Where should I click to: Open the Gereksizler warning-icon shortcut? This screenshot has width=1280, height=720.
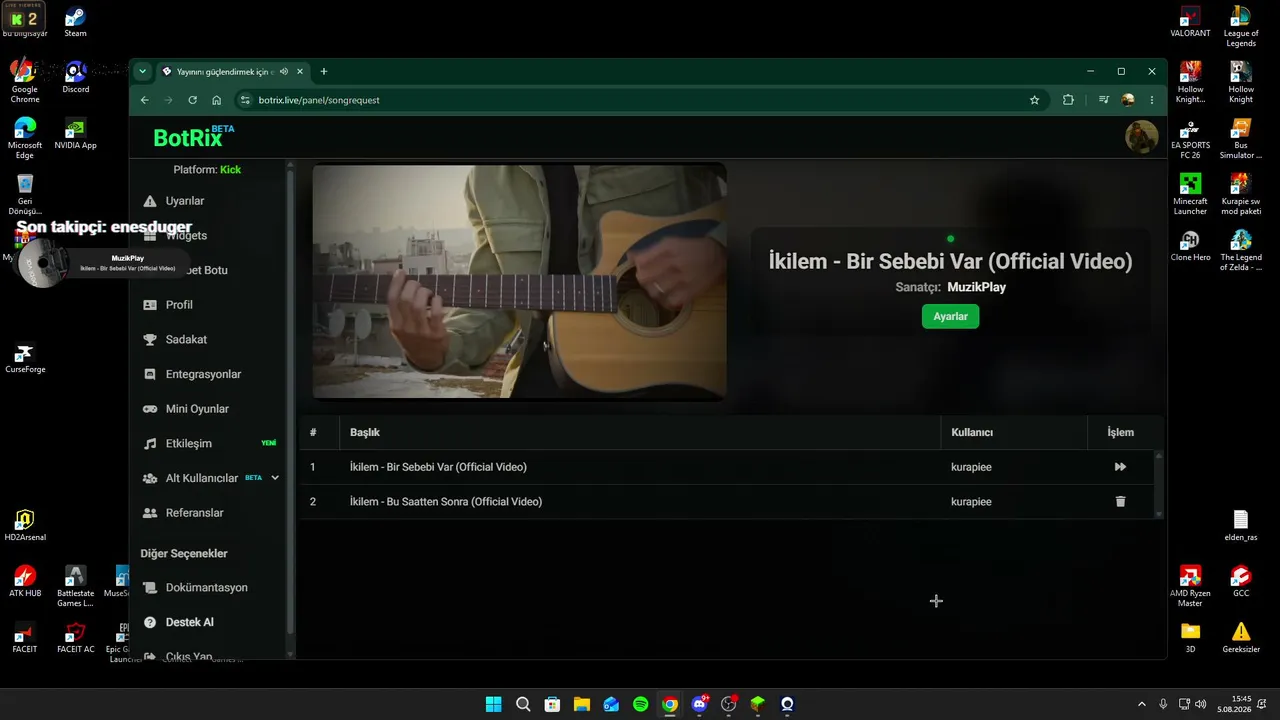click(x=1241, y=638)
